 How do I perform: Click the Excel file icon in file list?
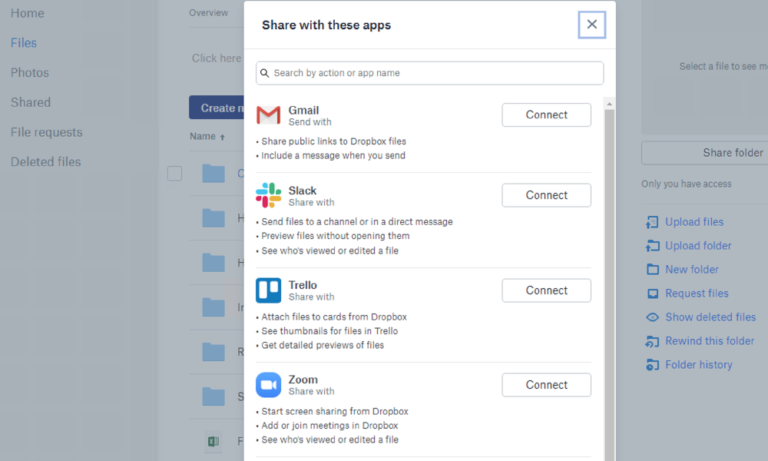click(214, 441)
